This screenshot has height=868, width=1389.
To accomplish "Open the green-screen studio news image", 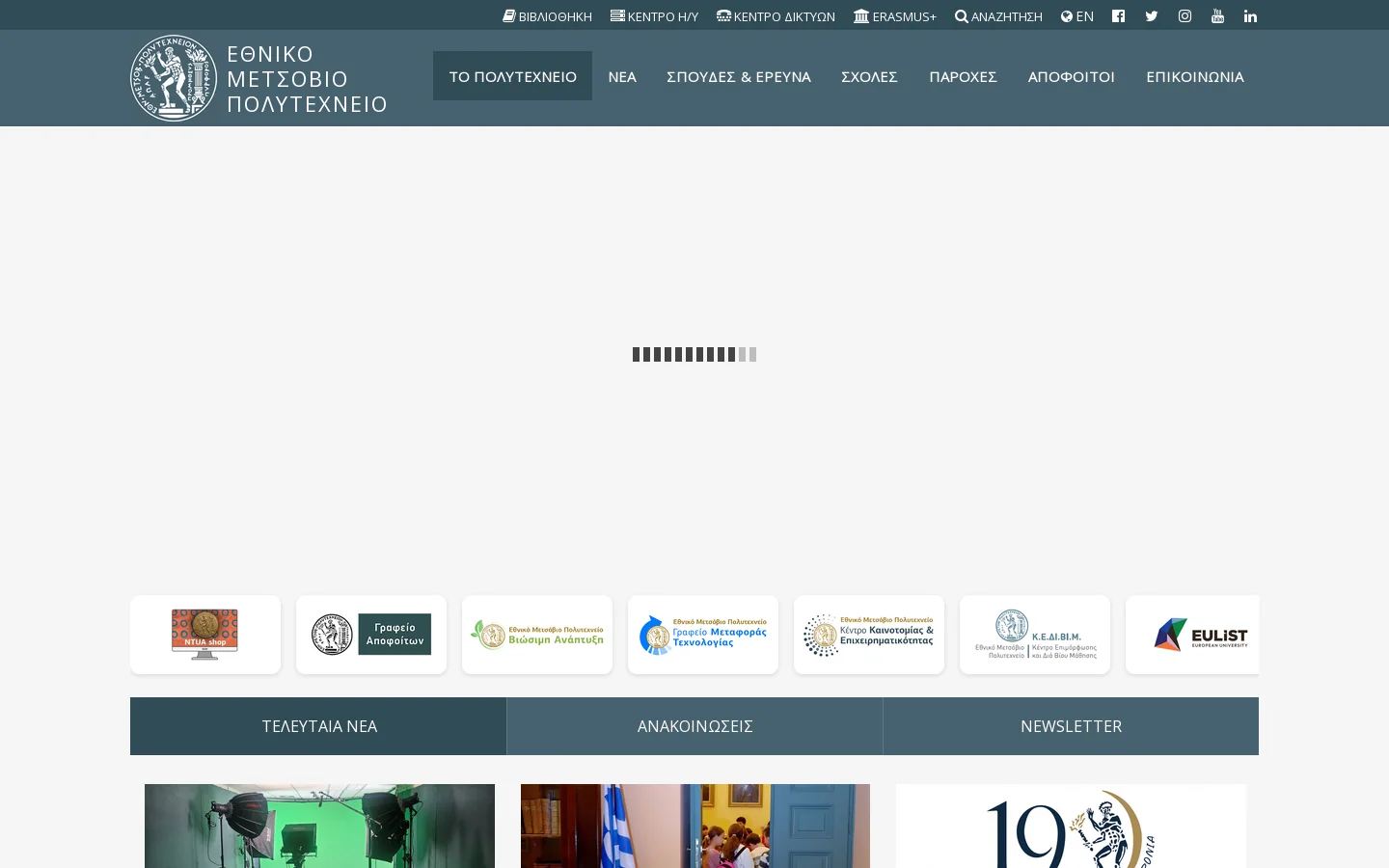I will pos(319,826).
